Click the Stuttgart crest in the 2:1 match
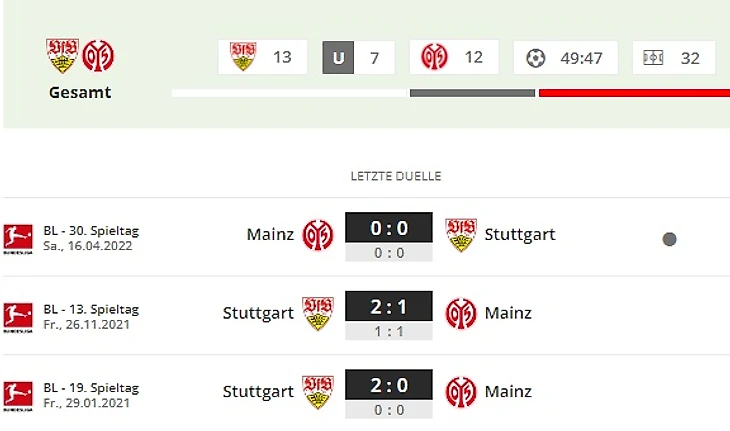The width and height of the screenshot is (730, 431). pos(318,313)
